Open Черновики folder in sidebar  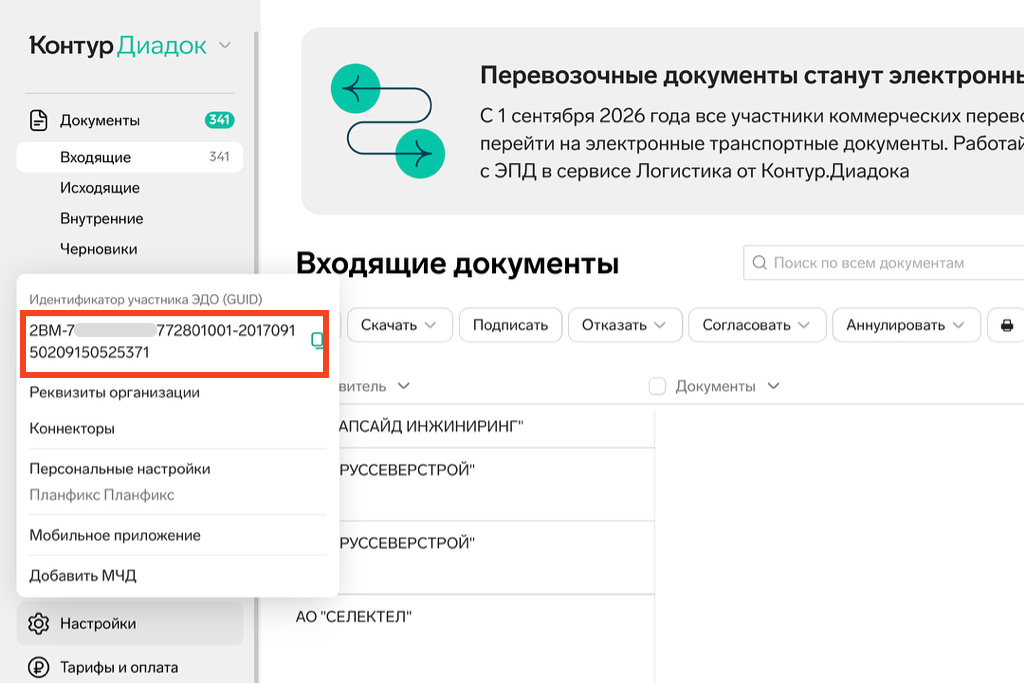click(99, 249)
